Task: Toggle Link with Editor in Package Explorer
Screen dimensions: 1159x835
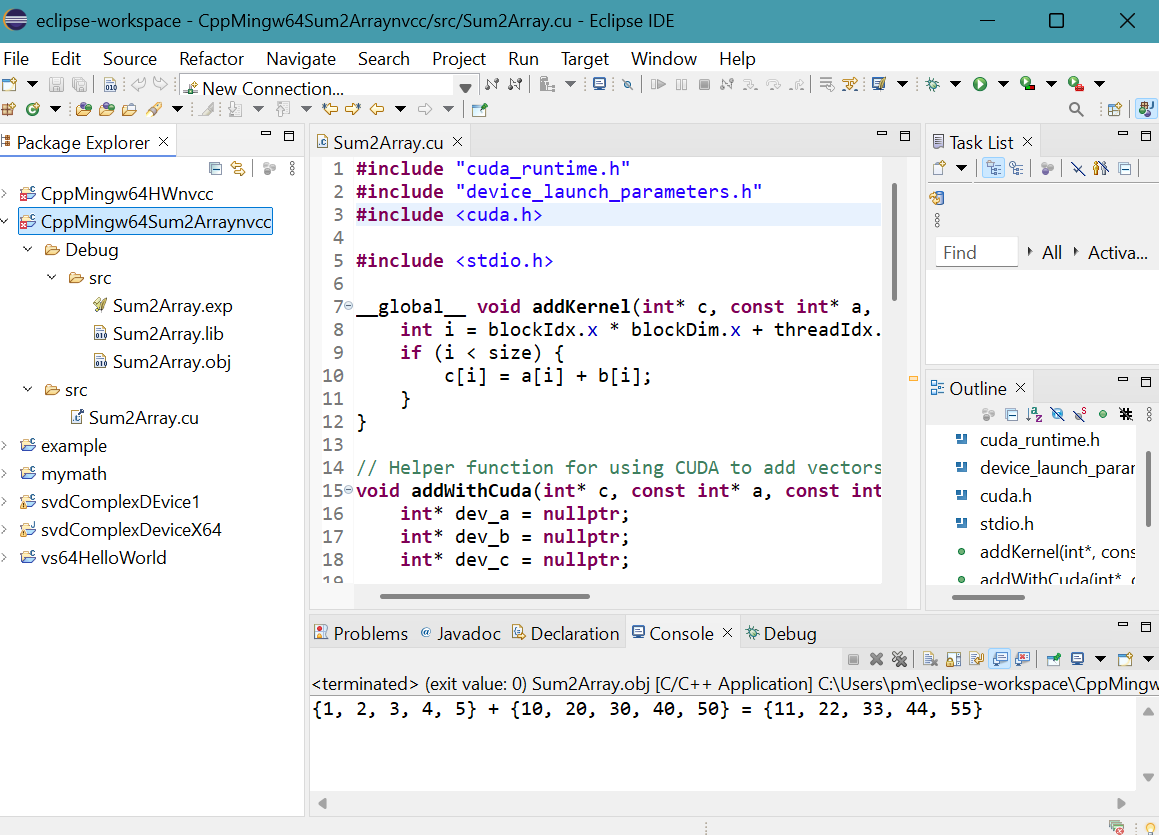Action: click(238, 168)
